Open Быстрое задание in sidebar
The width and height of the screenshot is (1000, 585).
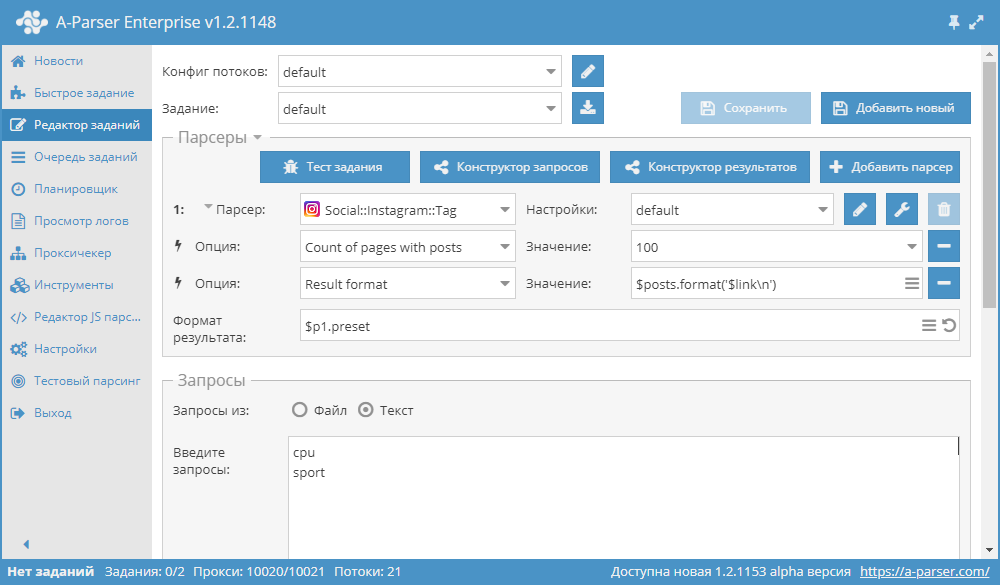(x=77, y=93)
